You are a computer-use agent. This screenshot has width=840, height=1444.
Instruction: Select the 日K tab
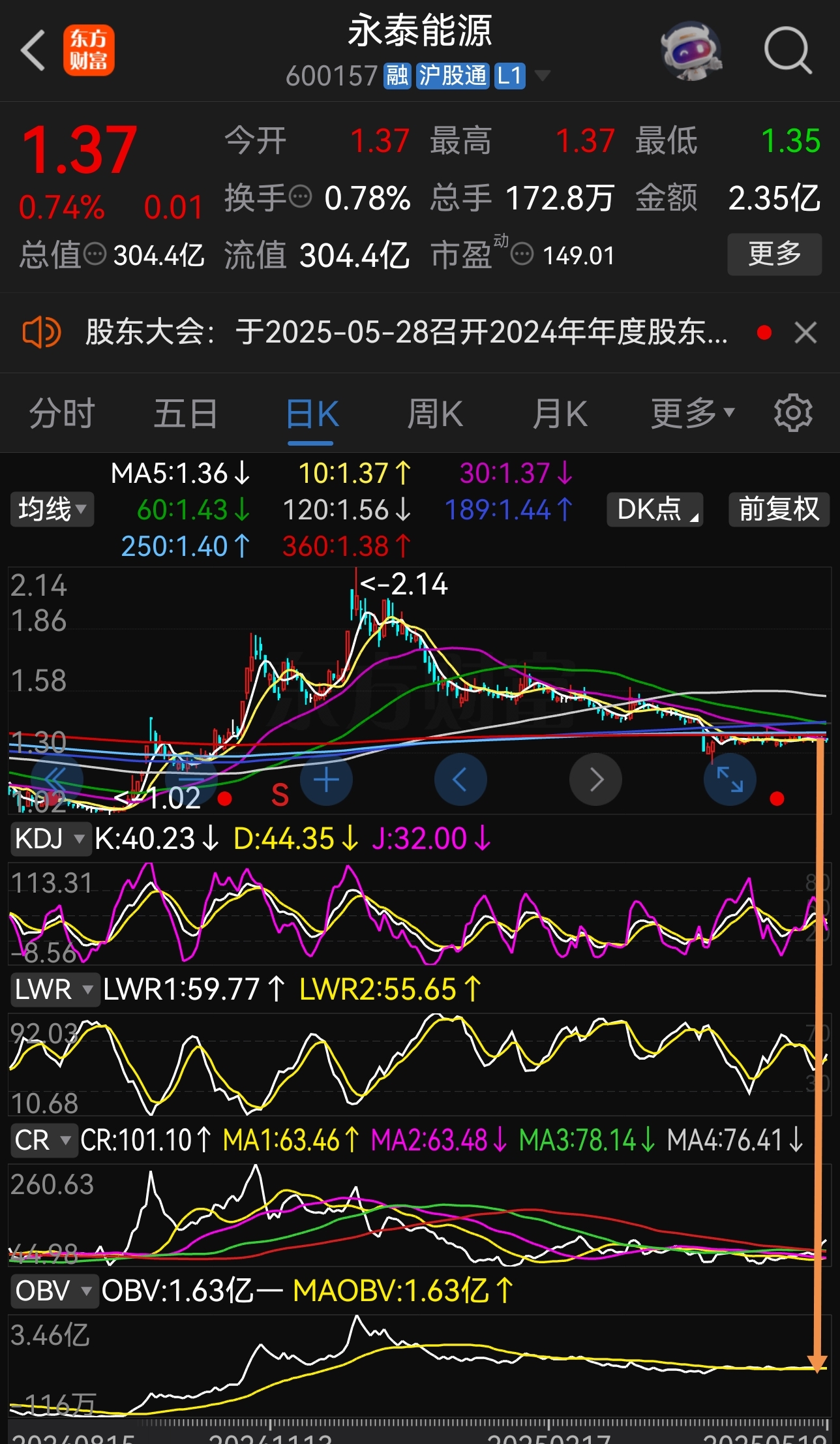tap(312, 414)
